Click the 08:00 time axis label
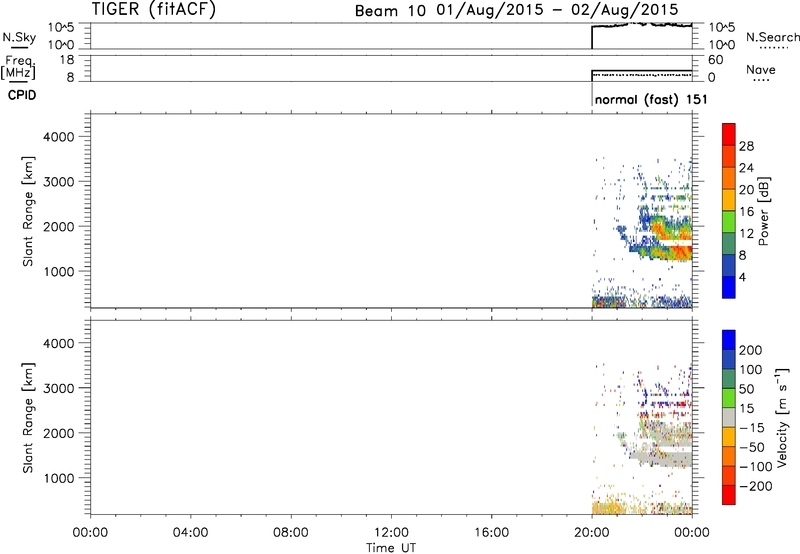 (x=291, y=533)
